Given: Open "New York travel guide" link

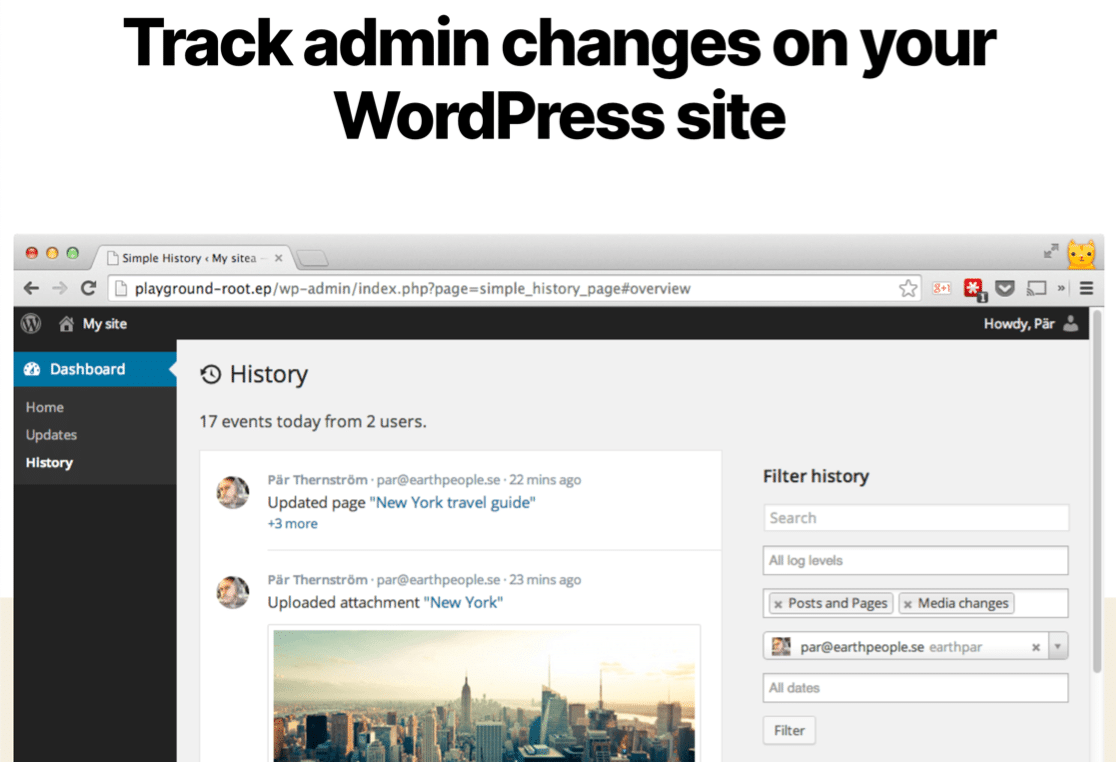Looking at the screenshot, I should coord(453,502).
